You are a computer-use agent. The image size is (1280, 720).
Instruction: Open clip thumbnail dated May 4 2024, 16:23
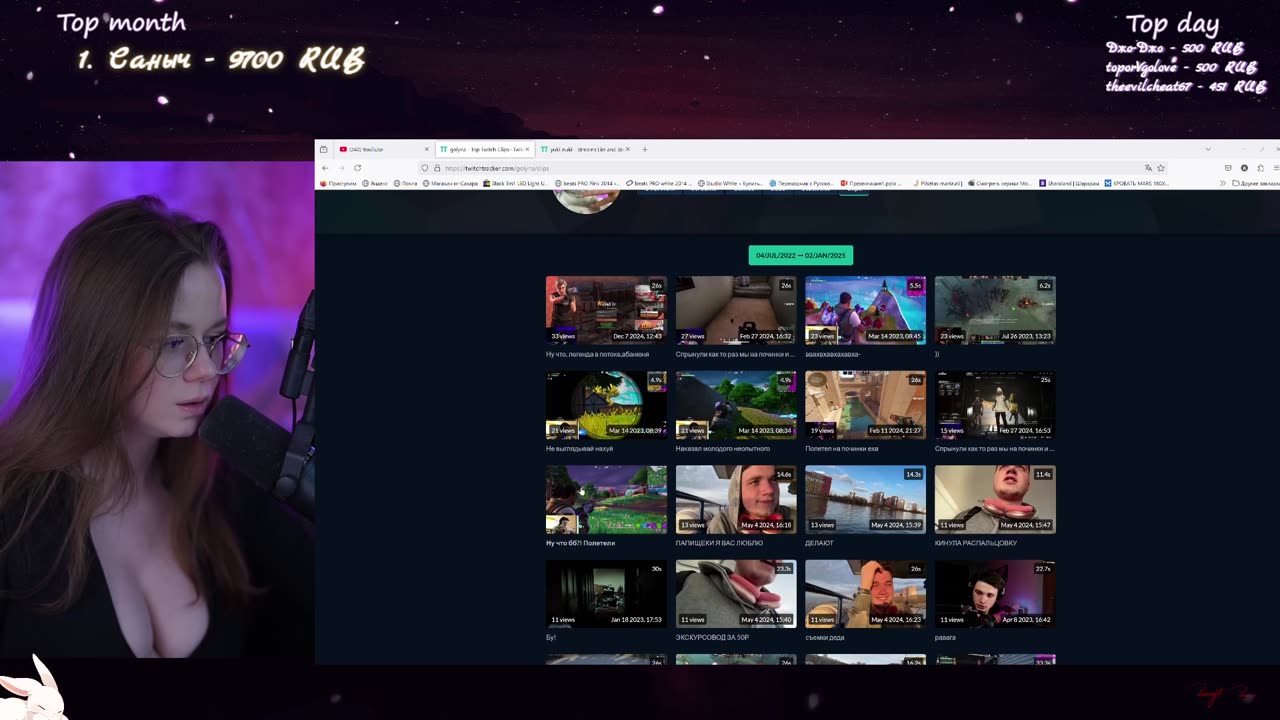click(865, 594)
